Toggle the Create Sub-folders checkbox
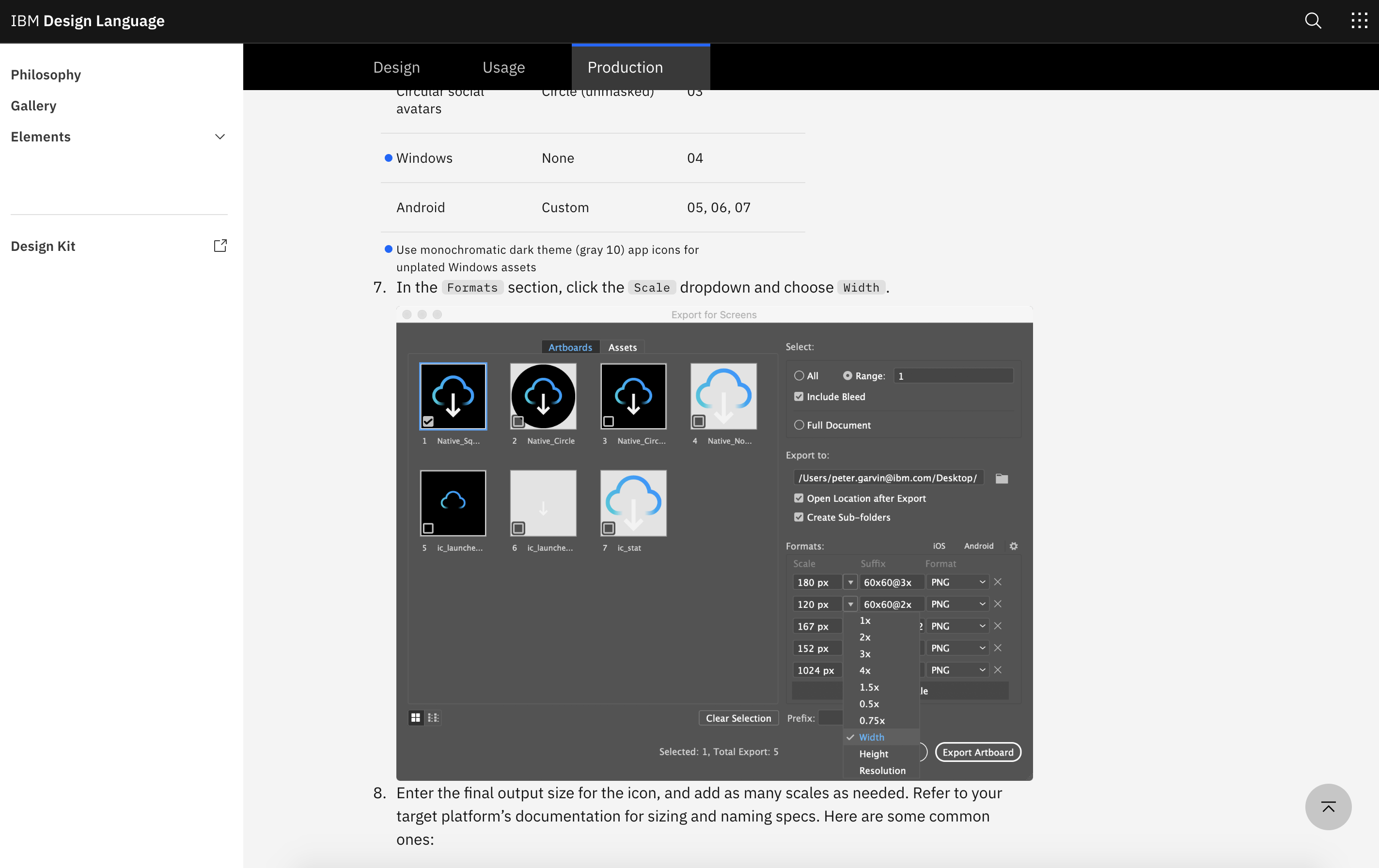1379x868 pixels. point(799,517)
